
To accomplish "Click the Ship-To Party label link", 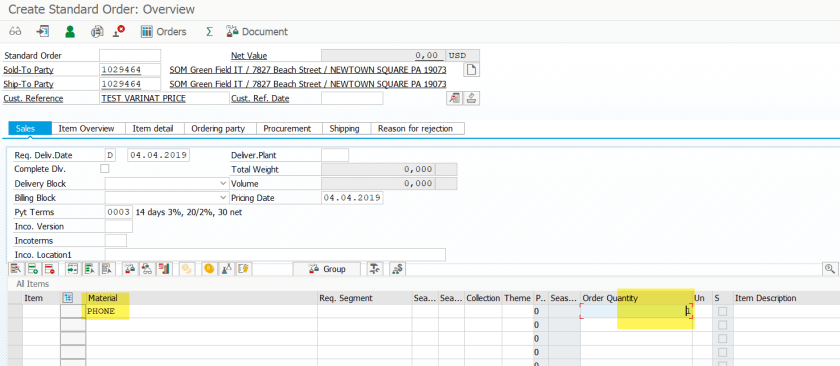I will [x=28, y=84].
